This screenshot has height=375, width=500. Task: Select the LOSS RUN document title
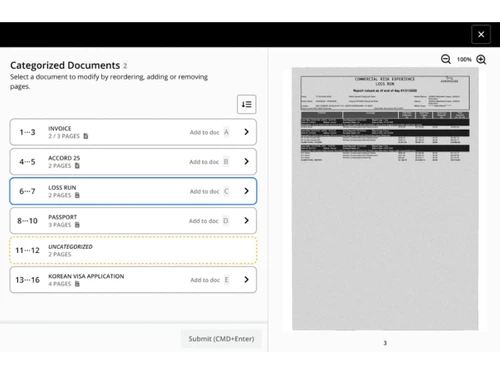(x=62, y=188)
